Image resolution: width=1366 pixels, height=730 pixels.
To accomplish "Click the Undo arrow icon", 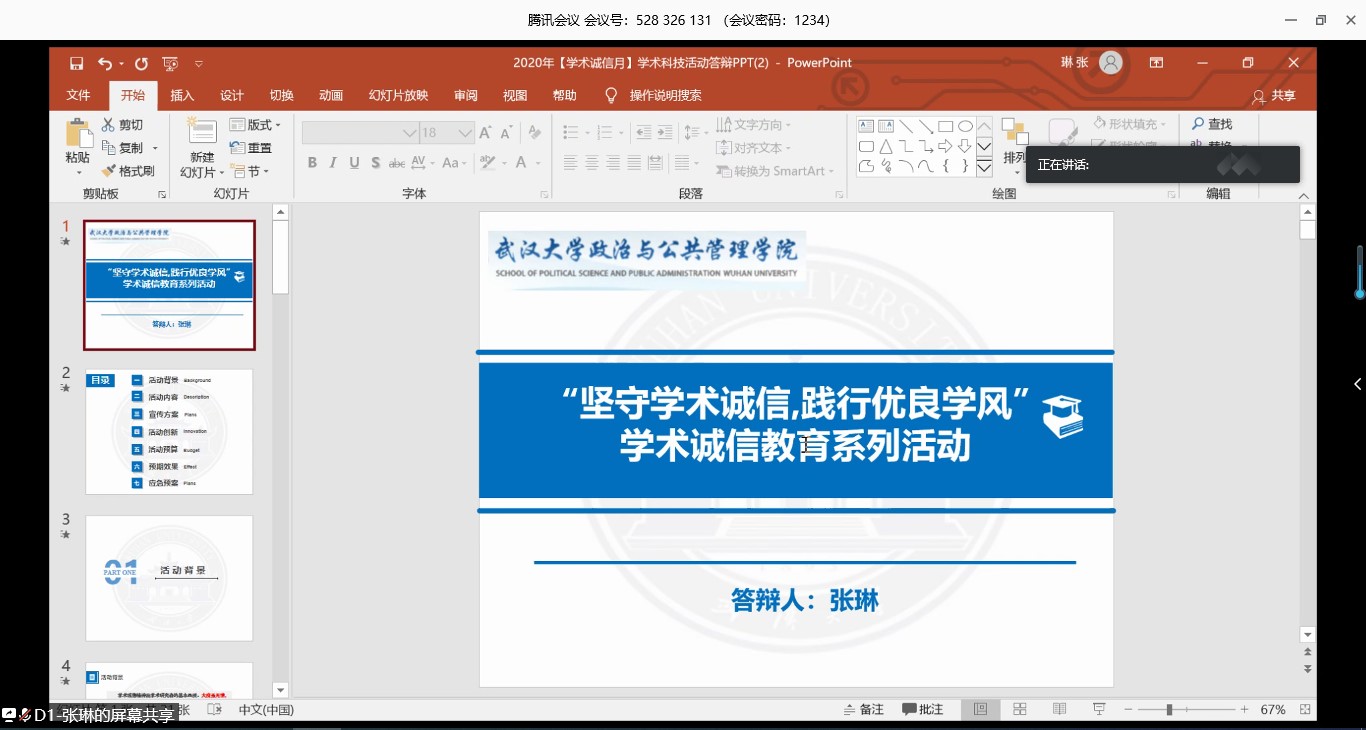I will 104,63.
